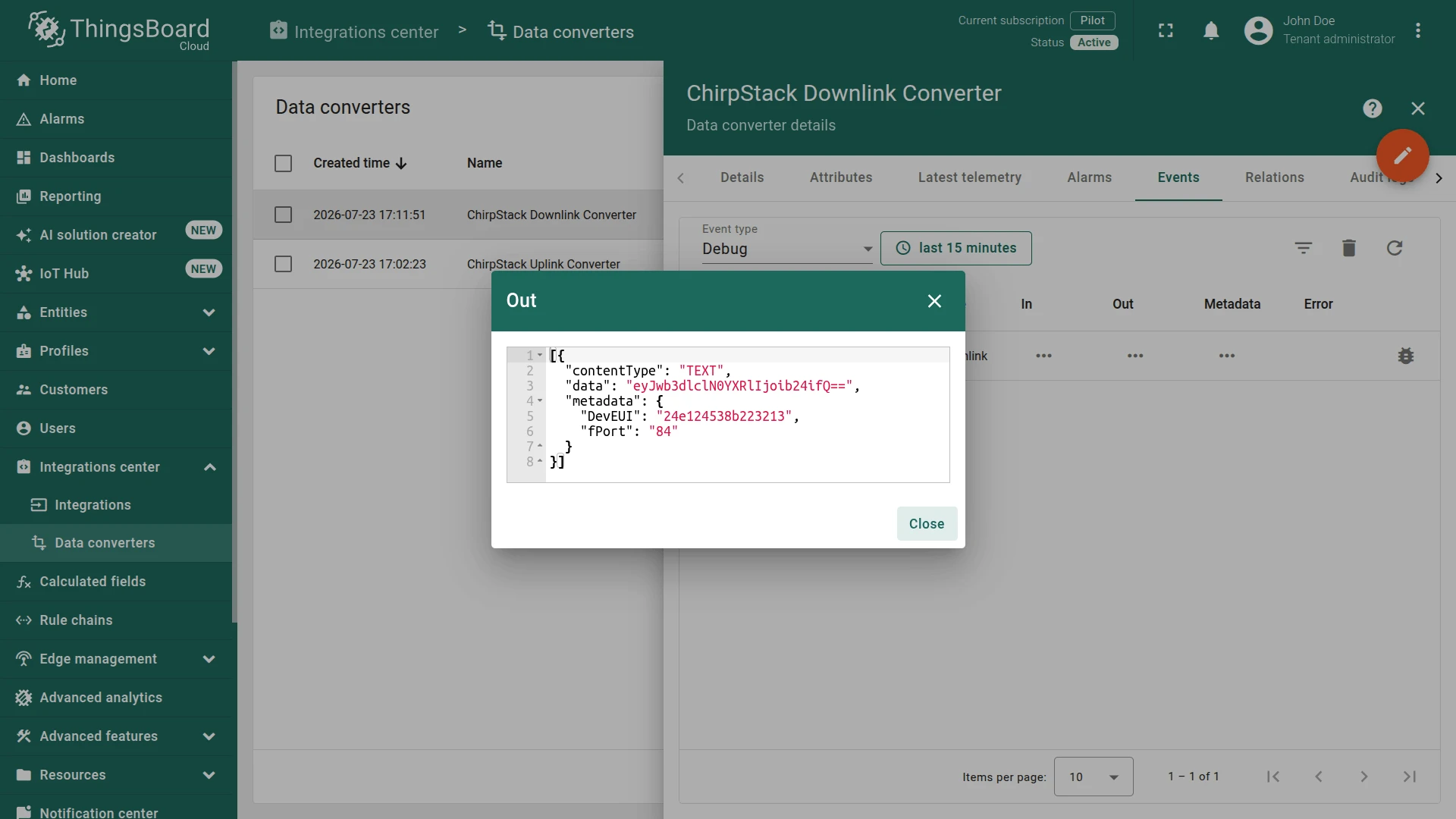Open the top-right more options menu

click(x=1417, y=30)
